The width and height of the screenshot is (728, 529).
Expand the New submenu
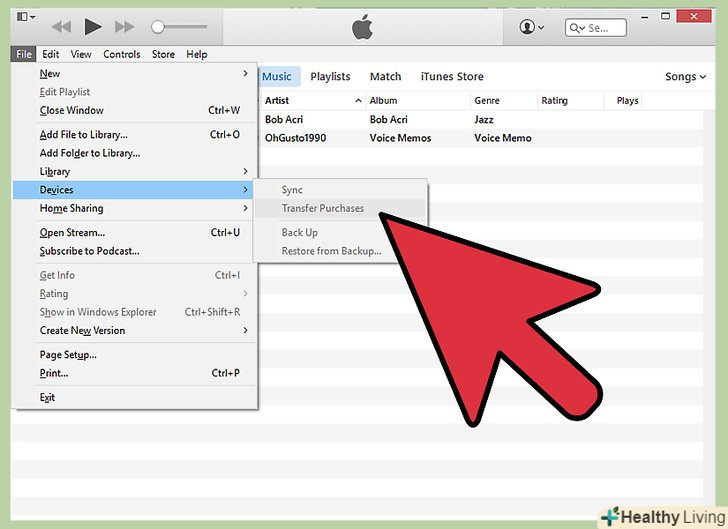[135, 73]
